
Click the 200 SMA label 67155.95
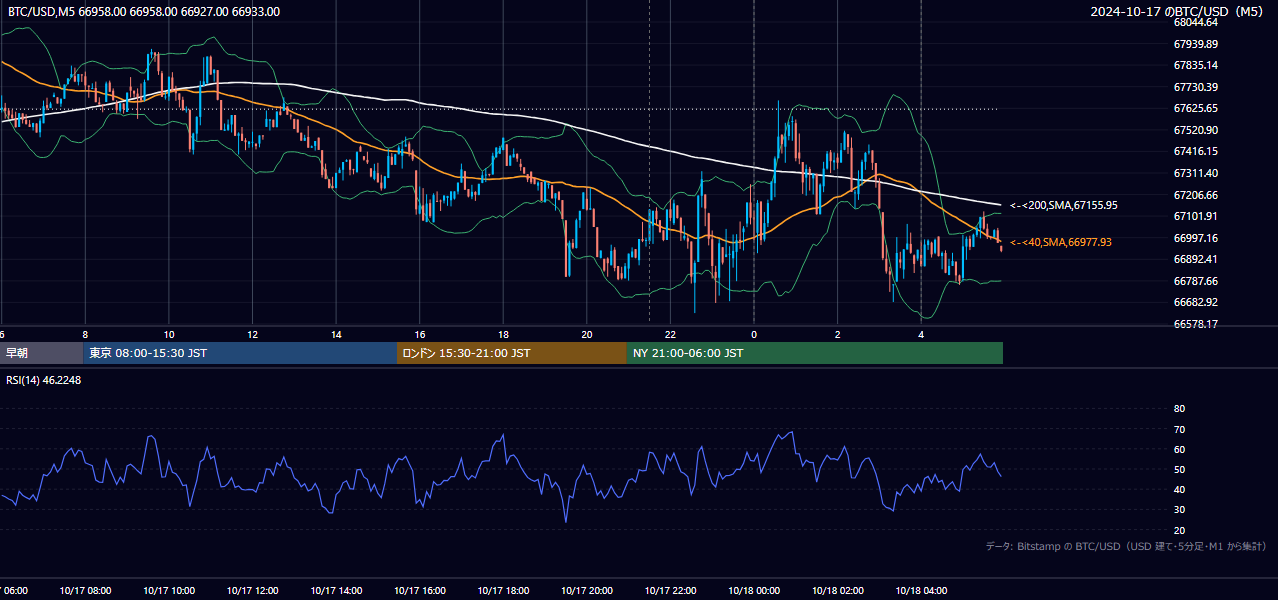click(1064, 205)
